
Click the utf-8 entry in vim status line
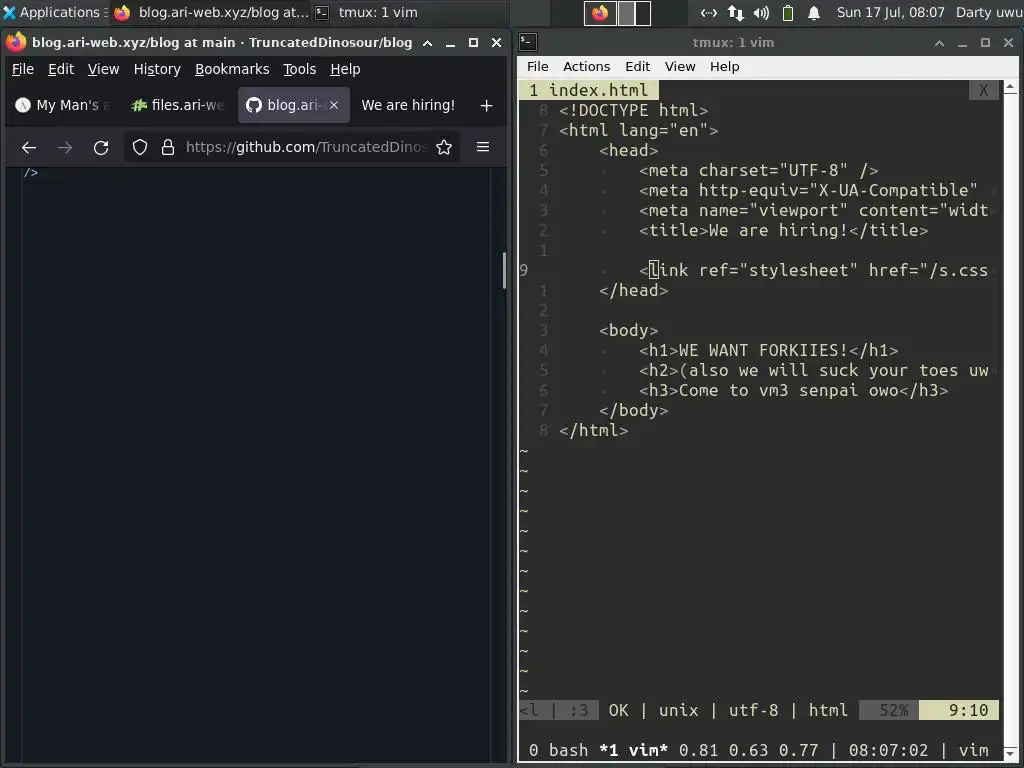[754, 711]
